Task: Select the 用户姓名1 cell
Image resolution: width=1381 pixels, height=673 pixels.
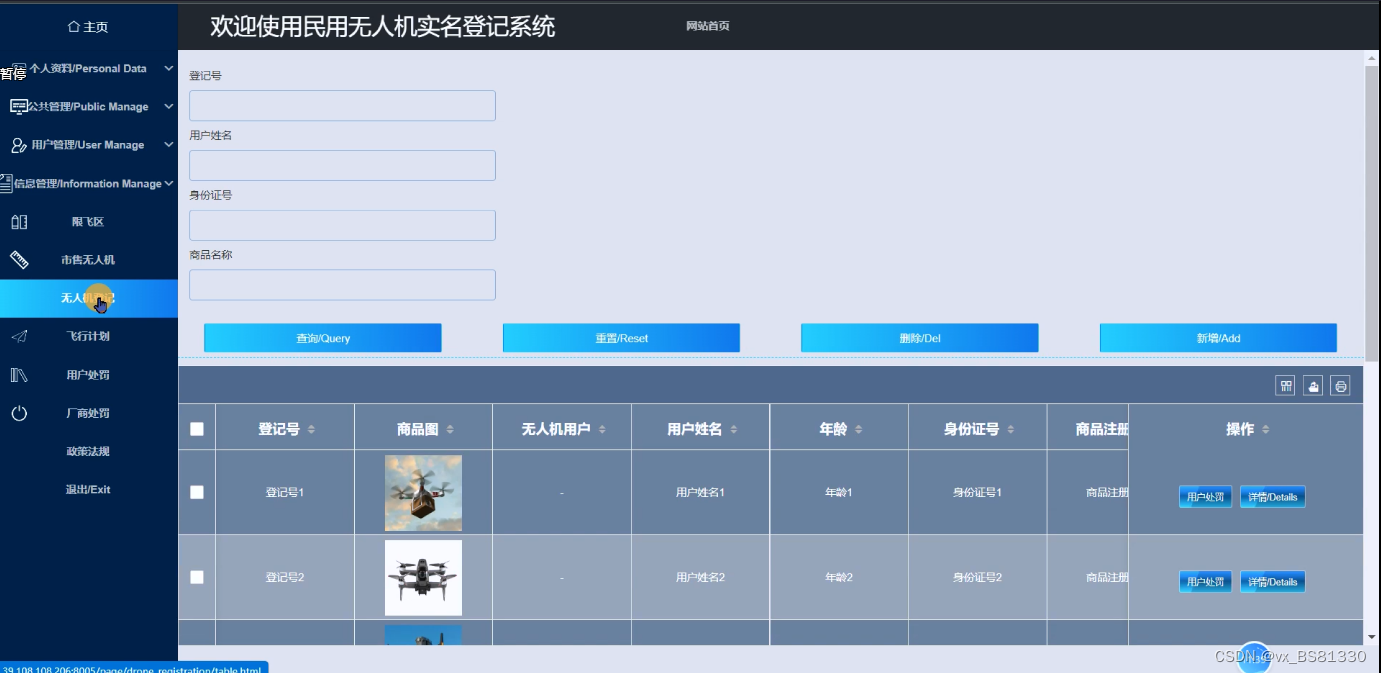Action: click(700, 492)
